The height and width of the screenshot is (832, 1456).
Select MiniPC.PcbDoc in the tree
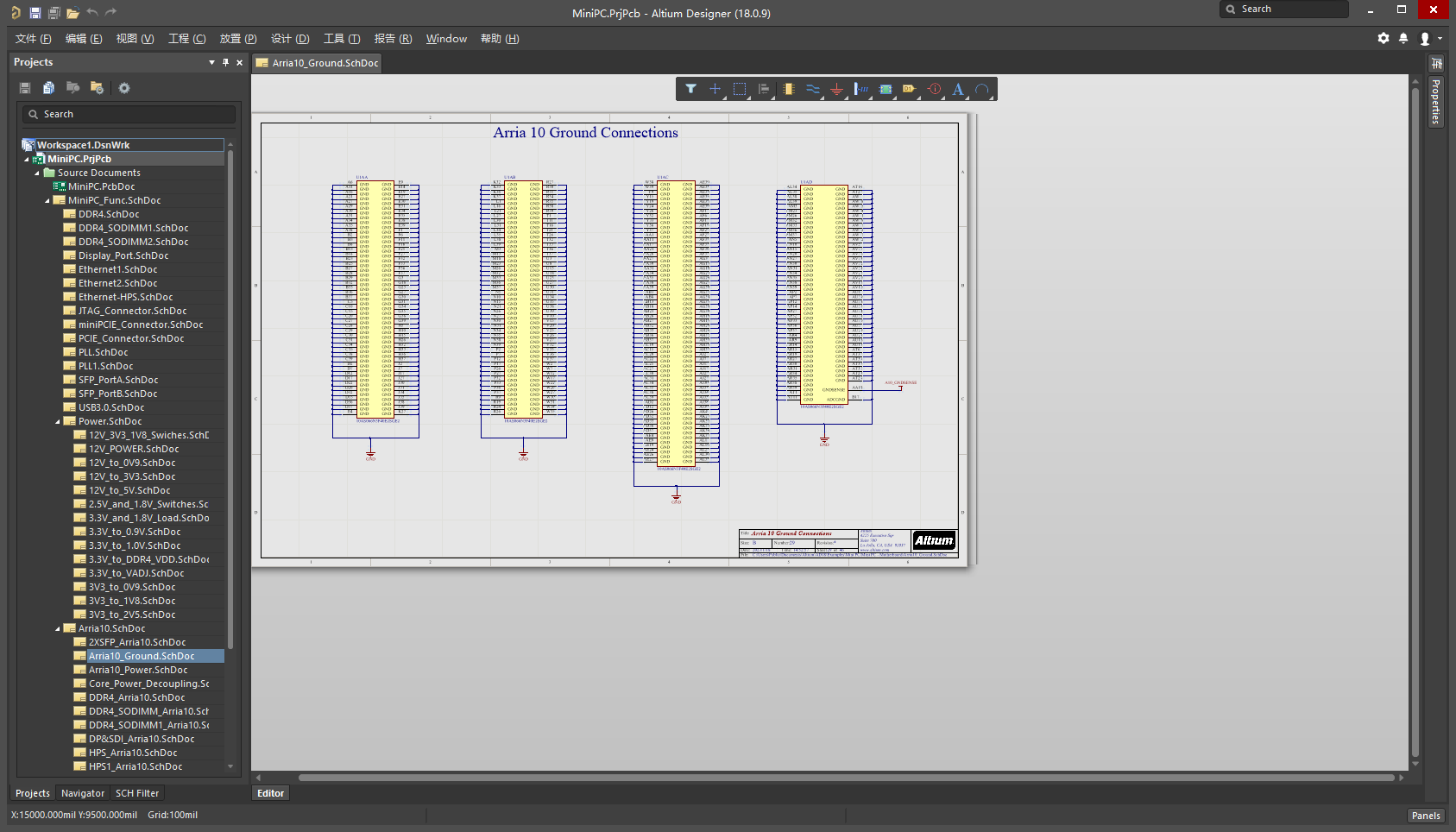tap(101, 186)
